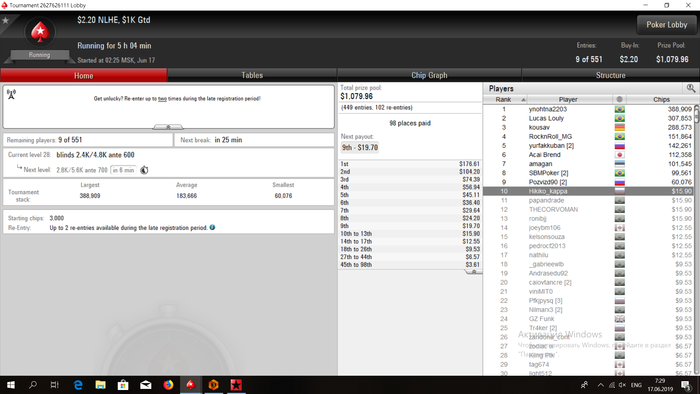Image resolution: width=700 pixels, height=394 pixels.
Task: Click the network icon in tray
Action: point(612,385)
